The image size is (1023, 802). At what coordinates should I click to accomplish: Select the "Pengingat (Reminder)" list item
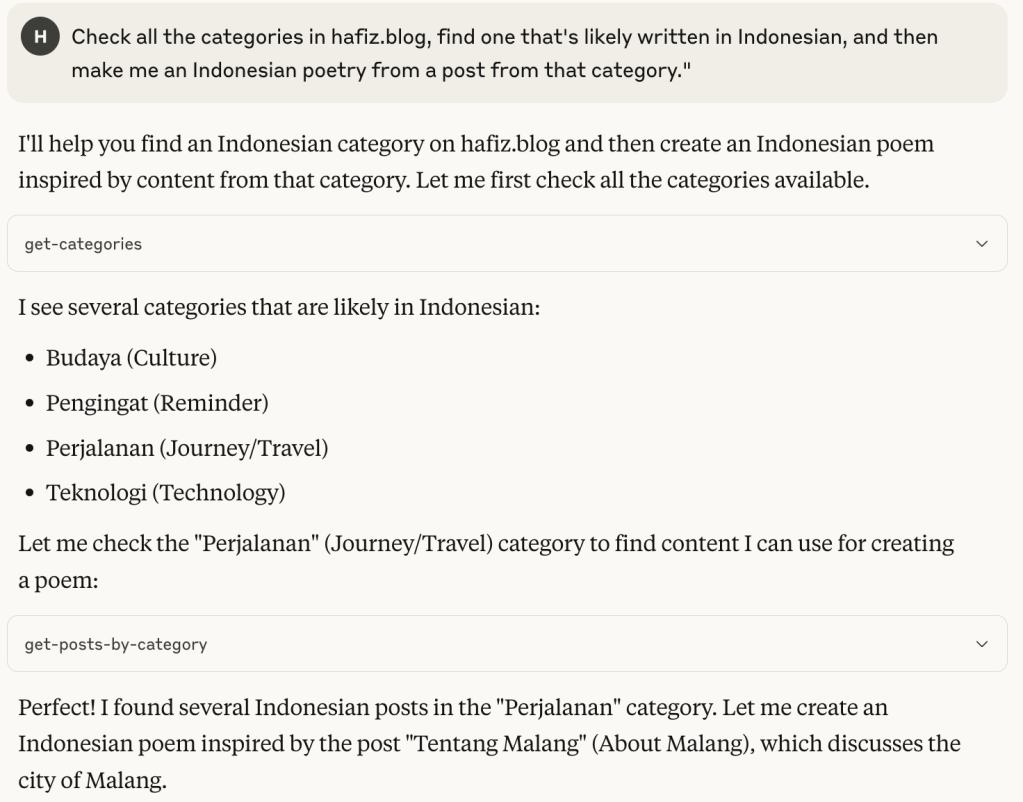157,403
